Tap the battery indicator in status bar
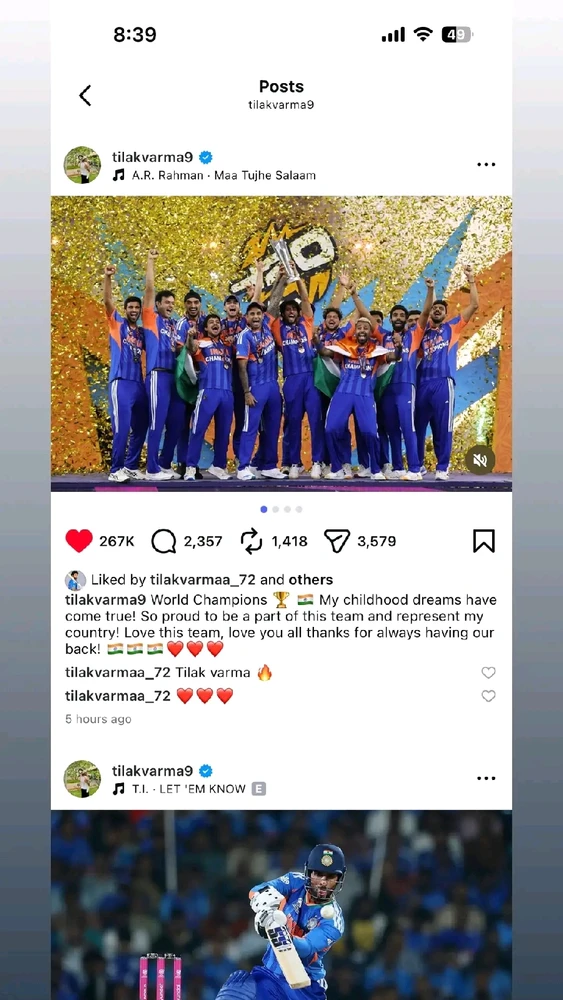The height and width of the screenshot is (1000, 563). pos(457,34)
